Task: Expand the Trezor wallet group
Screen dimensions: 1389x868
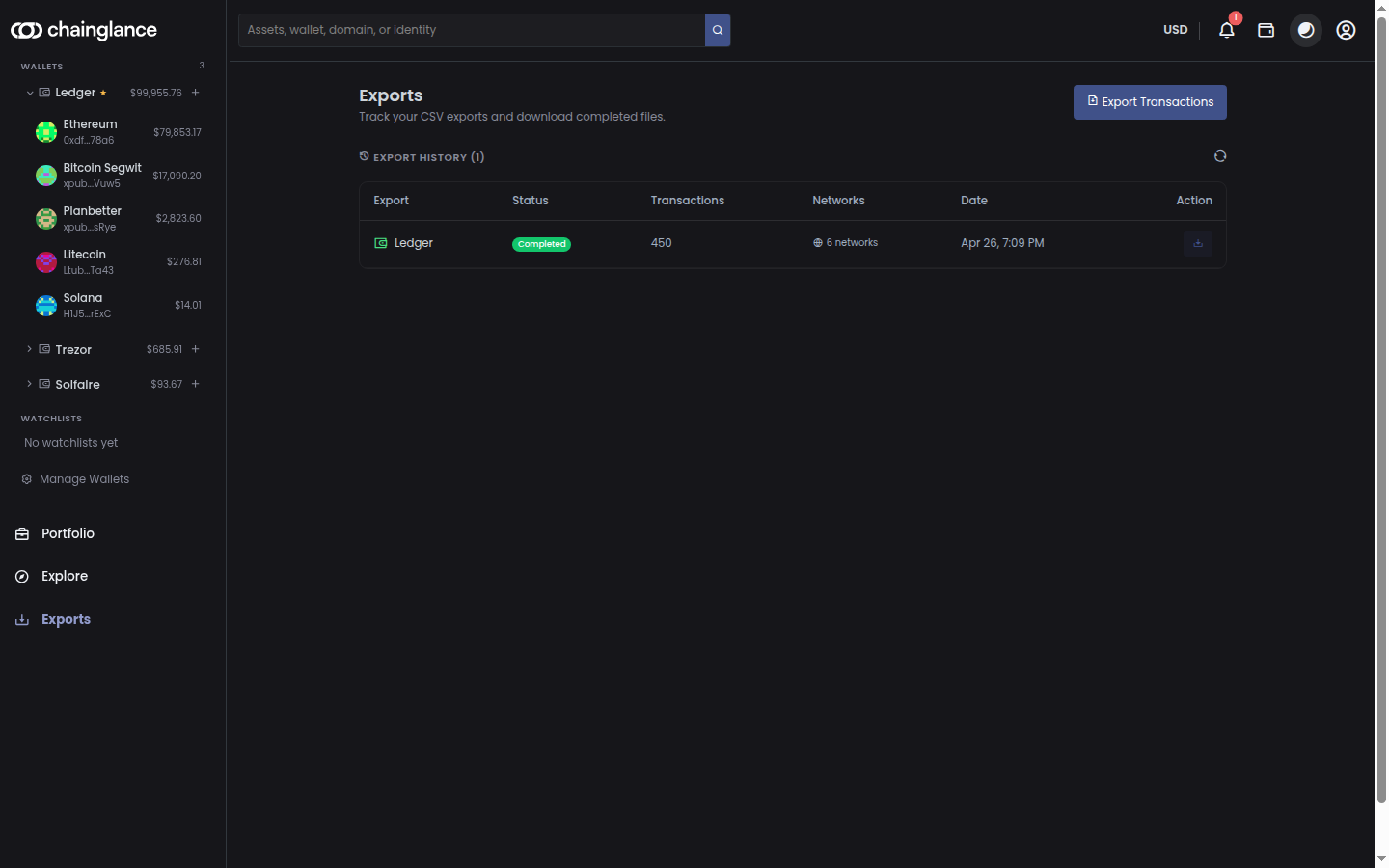Action: [x=30, y=349]
